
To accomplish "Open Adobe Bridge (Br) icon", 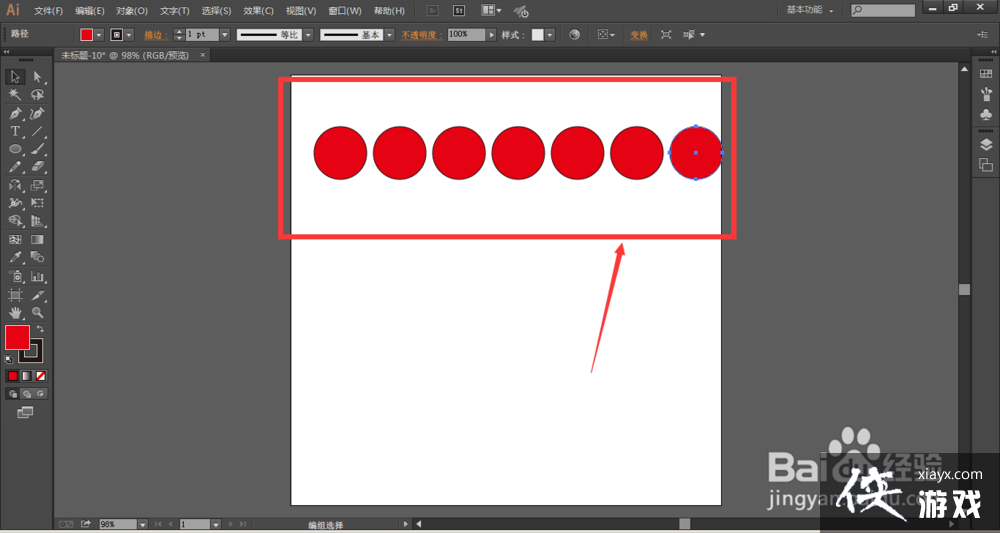I will 432,11.
